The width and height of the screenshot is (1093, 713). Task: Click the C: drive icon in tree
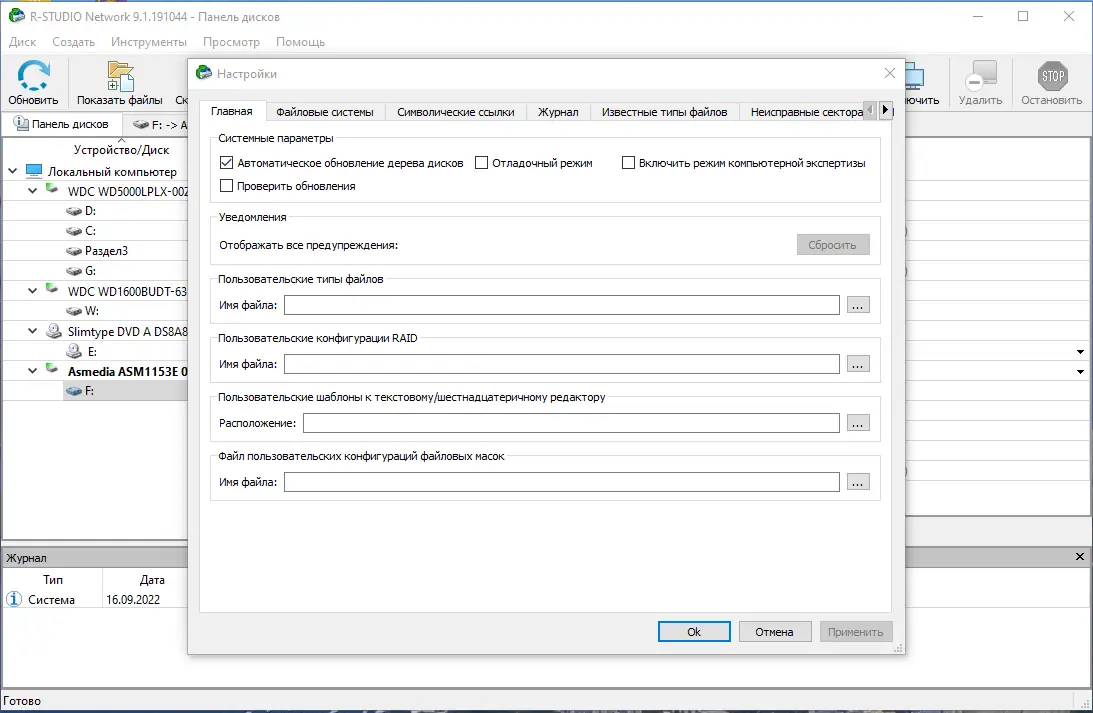(x=73, y=231)
